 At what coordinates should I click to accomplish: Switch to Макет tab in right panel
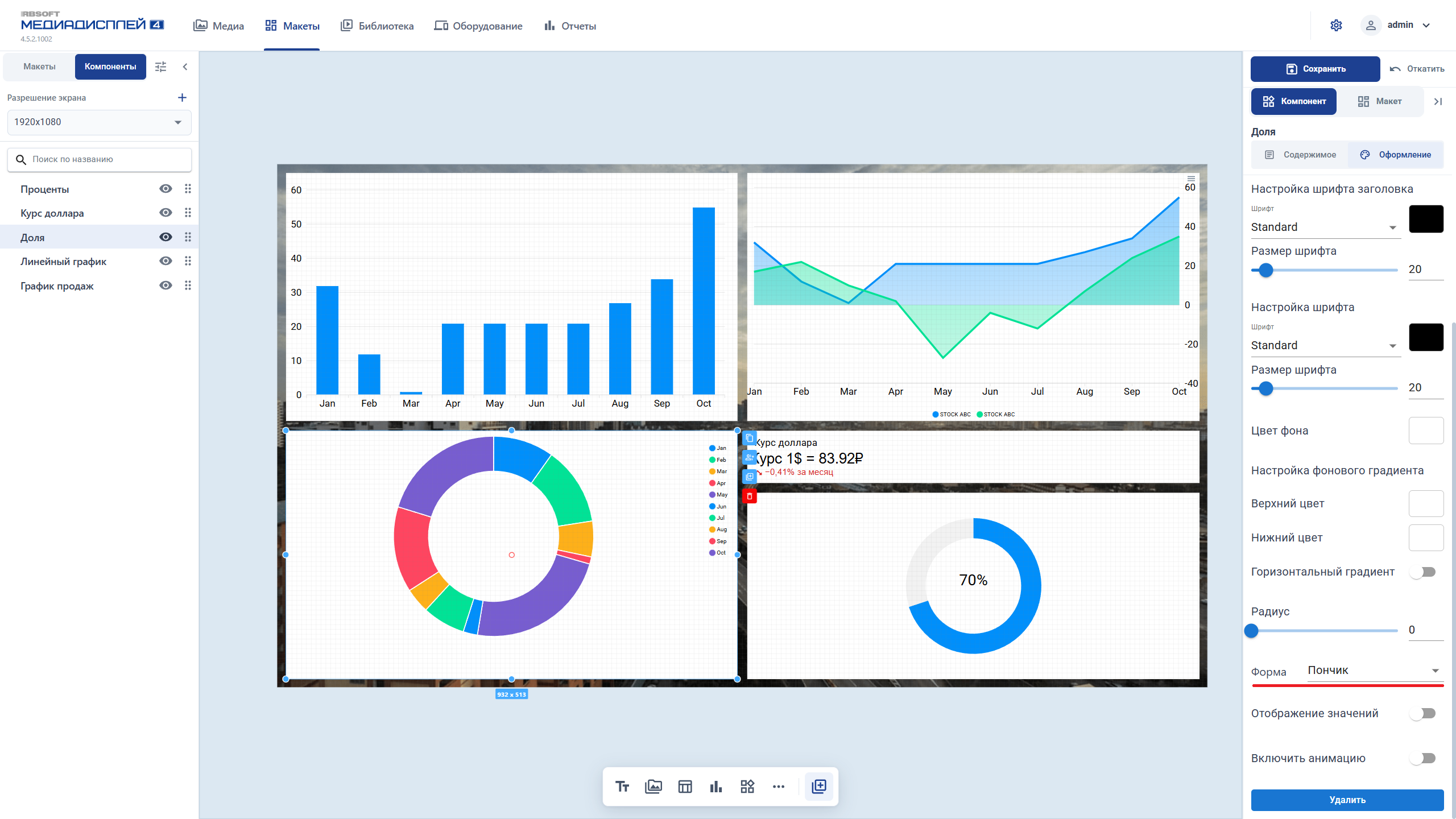pos(1380,101)
